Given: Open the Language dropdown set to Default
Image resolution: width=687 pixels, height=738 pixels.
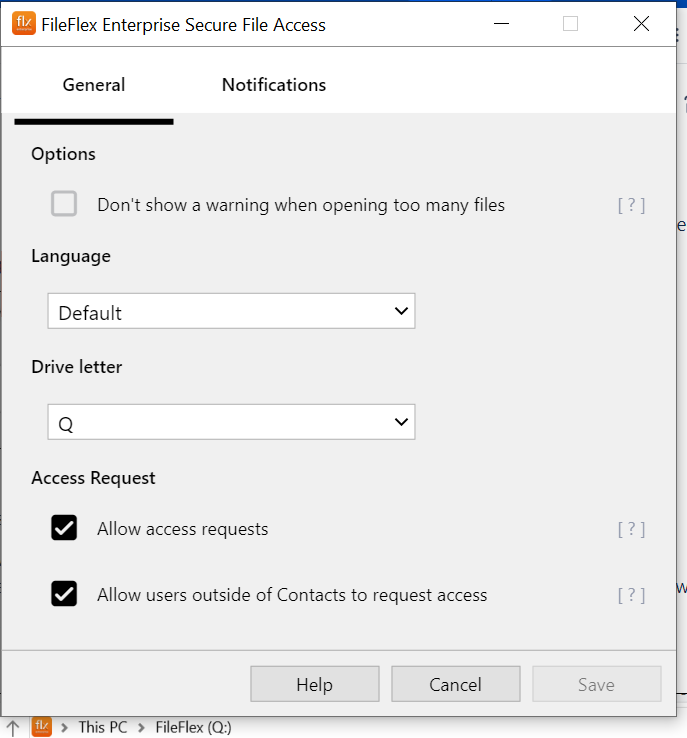Looking at the screenshot, I should point(231,311).
